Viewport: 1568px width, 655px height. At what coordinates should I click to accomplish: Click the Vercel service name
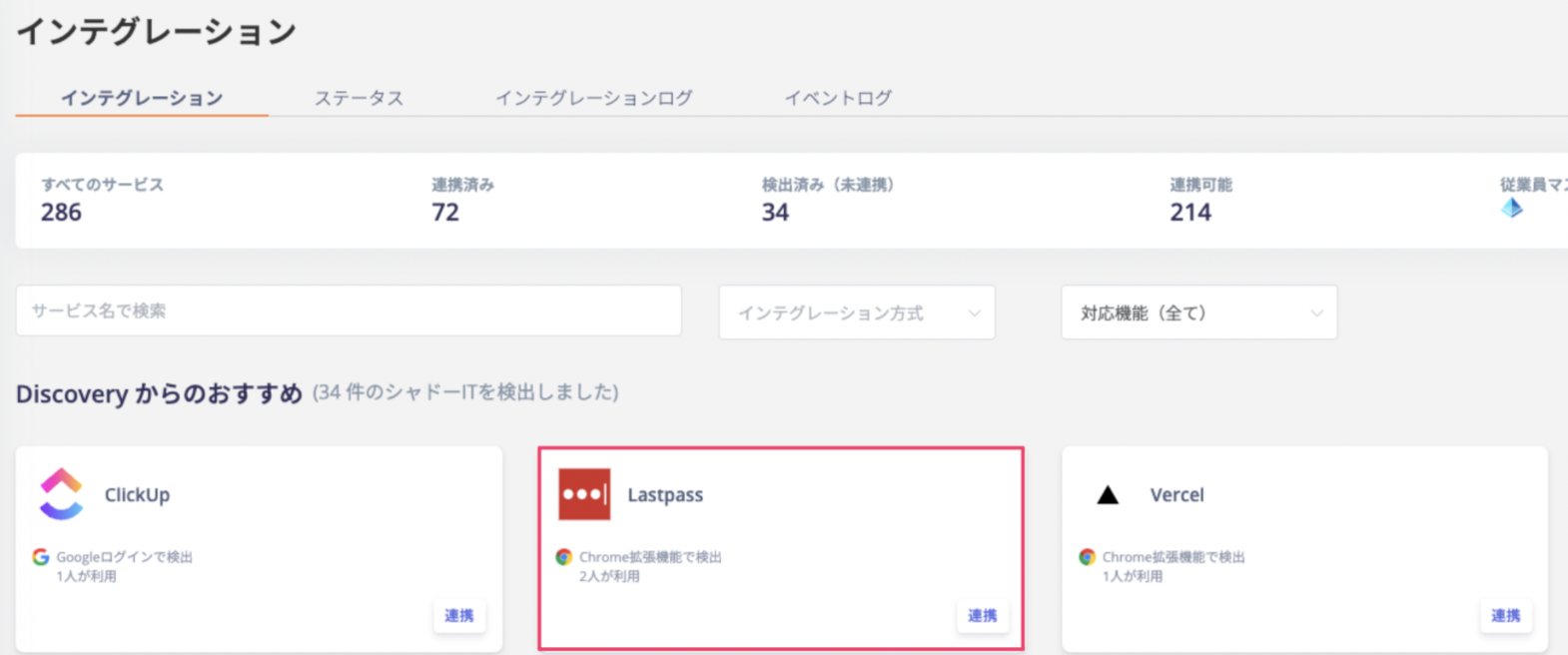pyautogui.click(x=1177, y=494)
